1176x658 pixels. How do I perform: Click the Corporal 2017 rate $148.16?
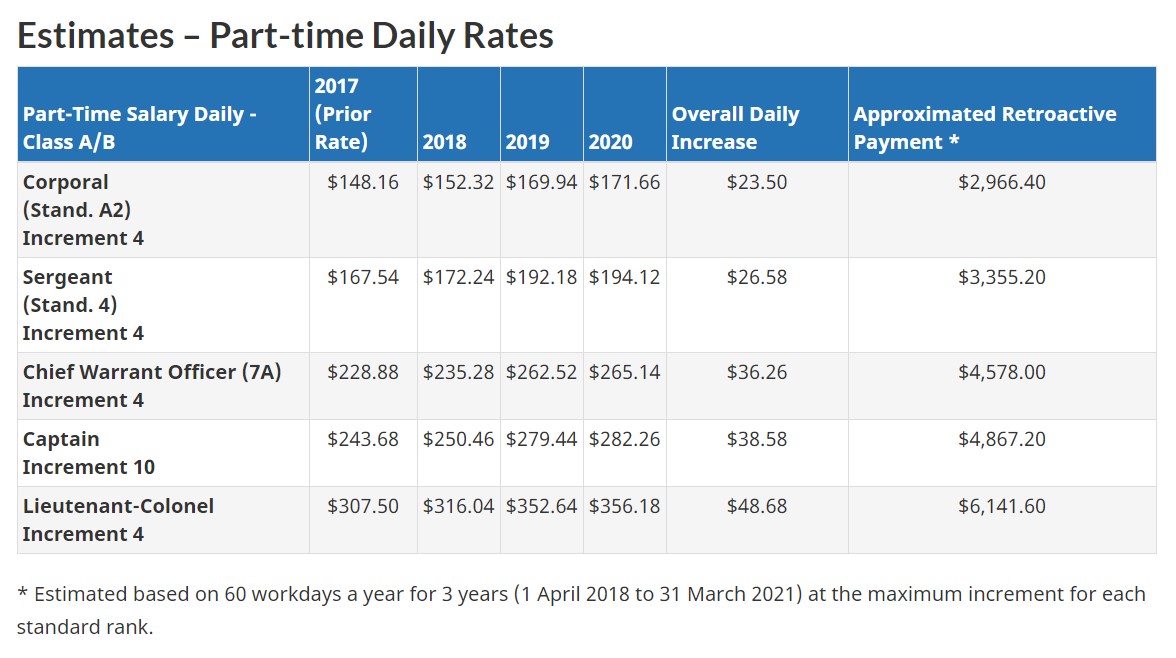pos(363,182)
